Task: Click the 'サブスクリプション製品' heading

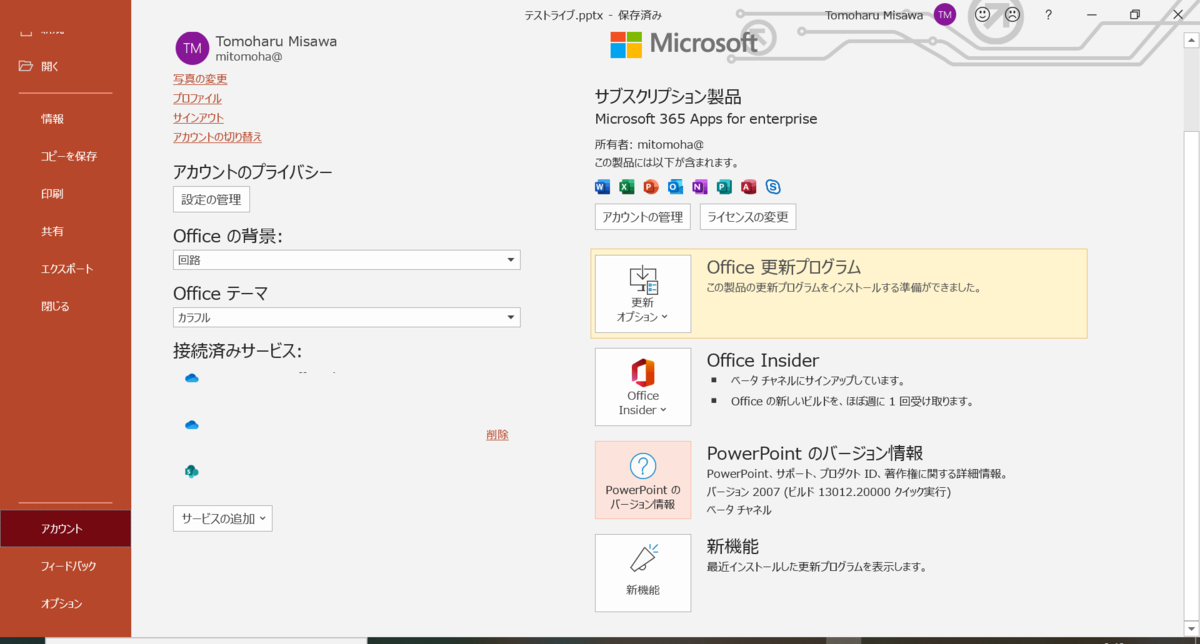Action: point(668,97)
